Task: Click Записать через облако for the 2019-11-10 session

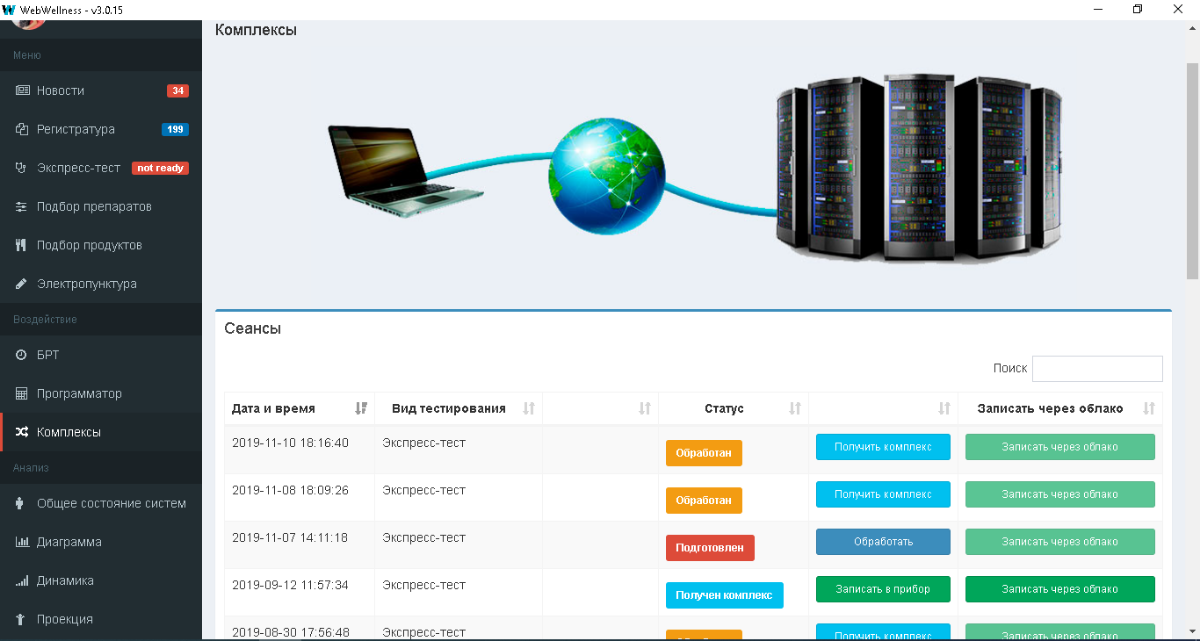Action: click(1060, 447)
